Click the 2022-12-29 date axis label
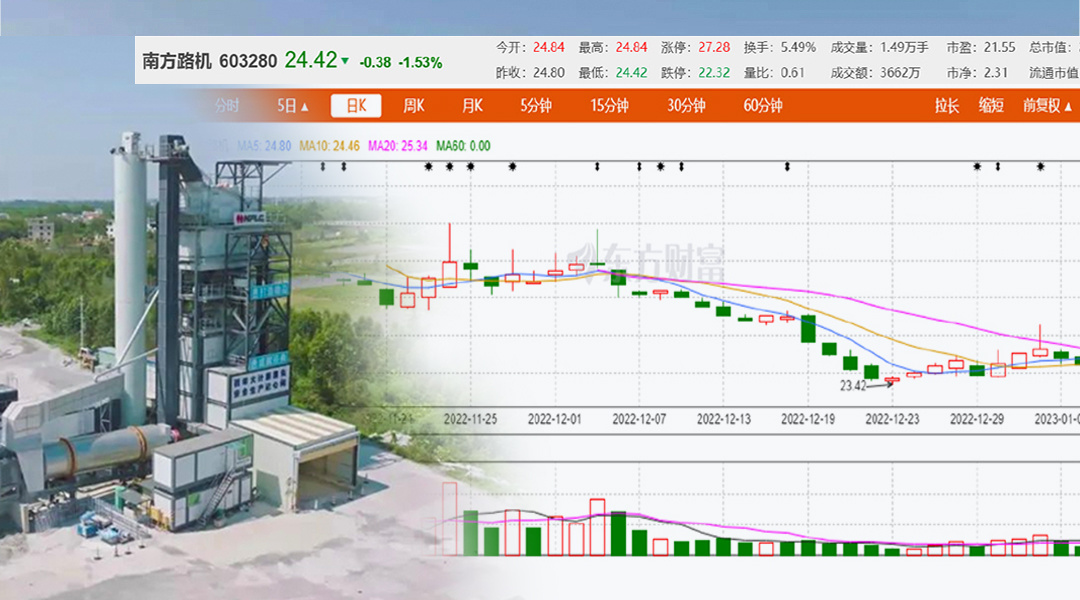The height and width of the screenshot is (600, 1080). [x=977, y=419]
